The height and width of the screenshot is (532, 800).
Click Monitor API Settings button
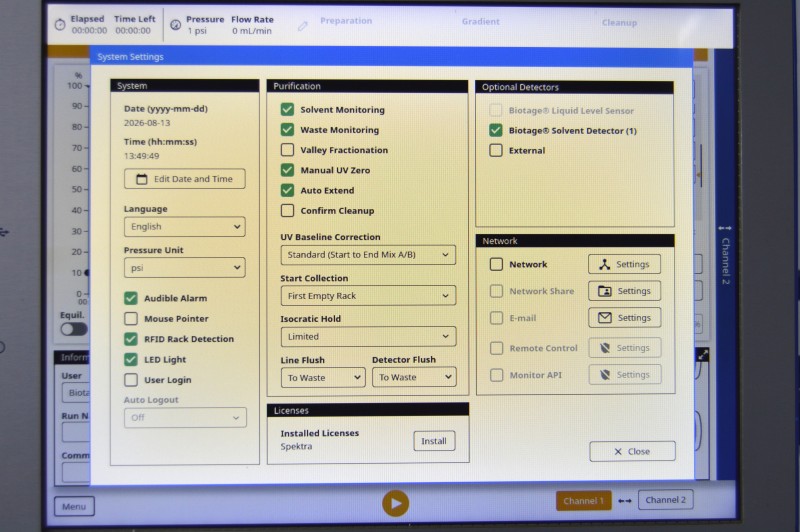point(624,374)
